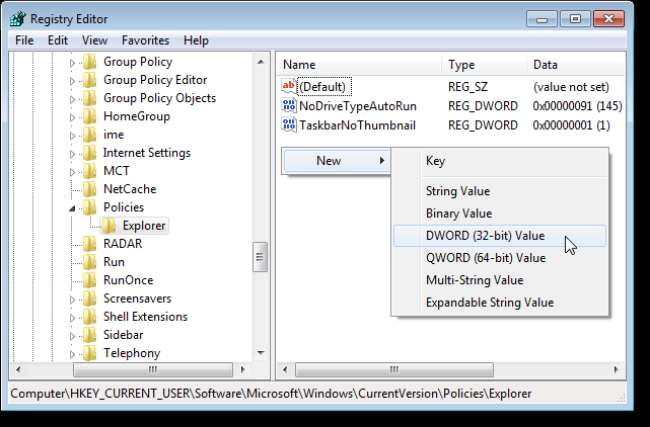Click the NetCache folder icon
The width and height of the screenshot is (650, 427).
click(90, 190)
